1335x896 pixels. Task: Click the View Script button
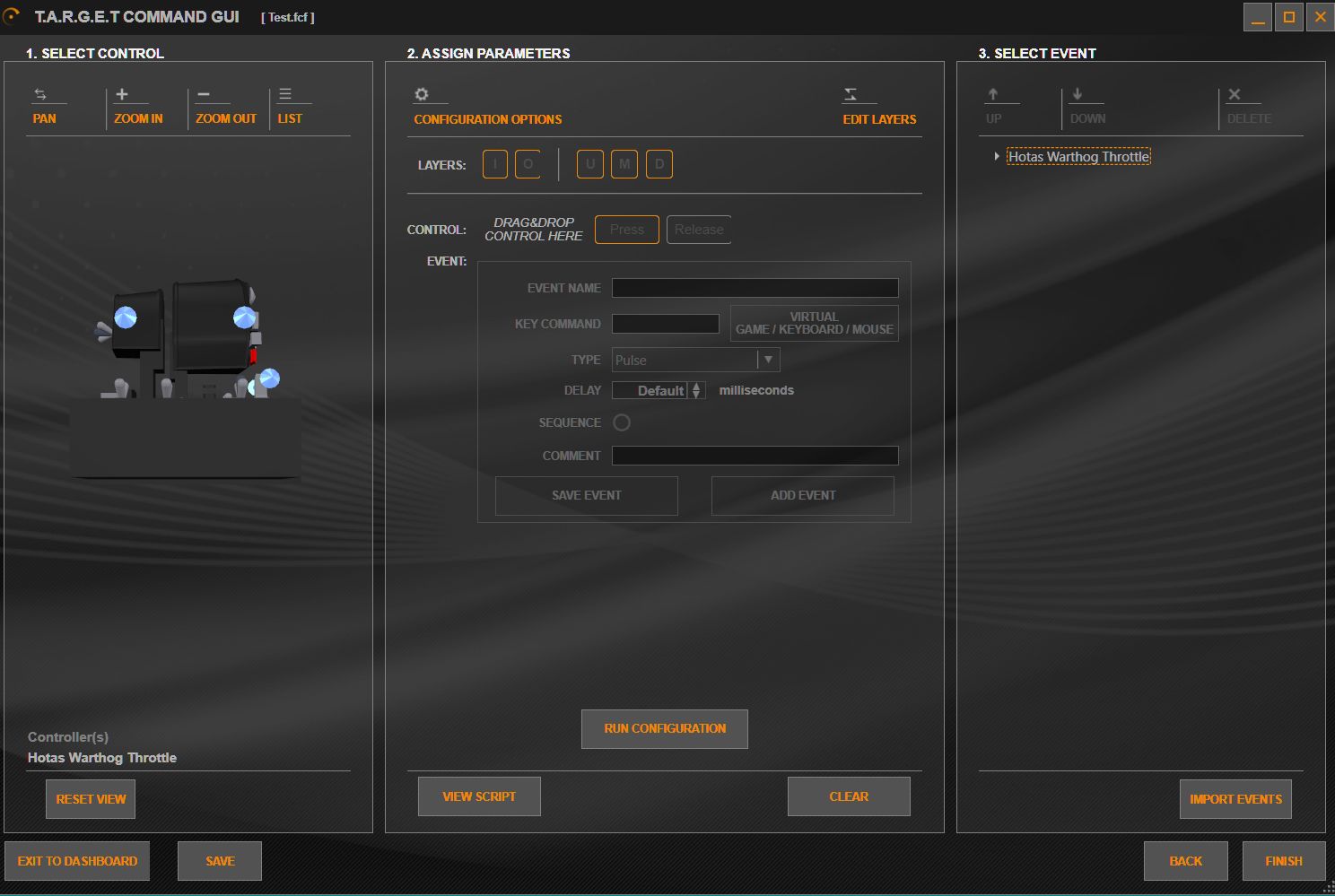479,796
